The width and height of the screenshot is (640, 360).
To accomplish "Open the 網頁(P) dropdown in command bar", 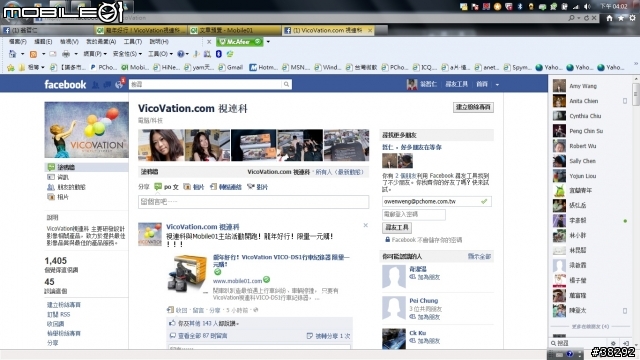I will tap(95, 54).
